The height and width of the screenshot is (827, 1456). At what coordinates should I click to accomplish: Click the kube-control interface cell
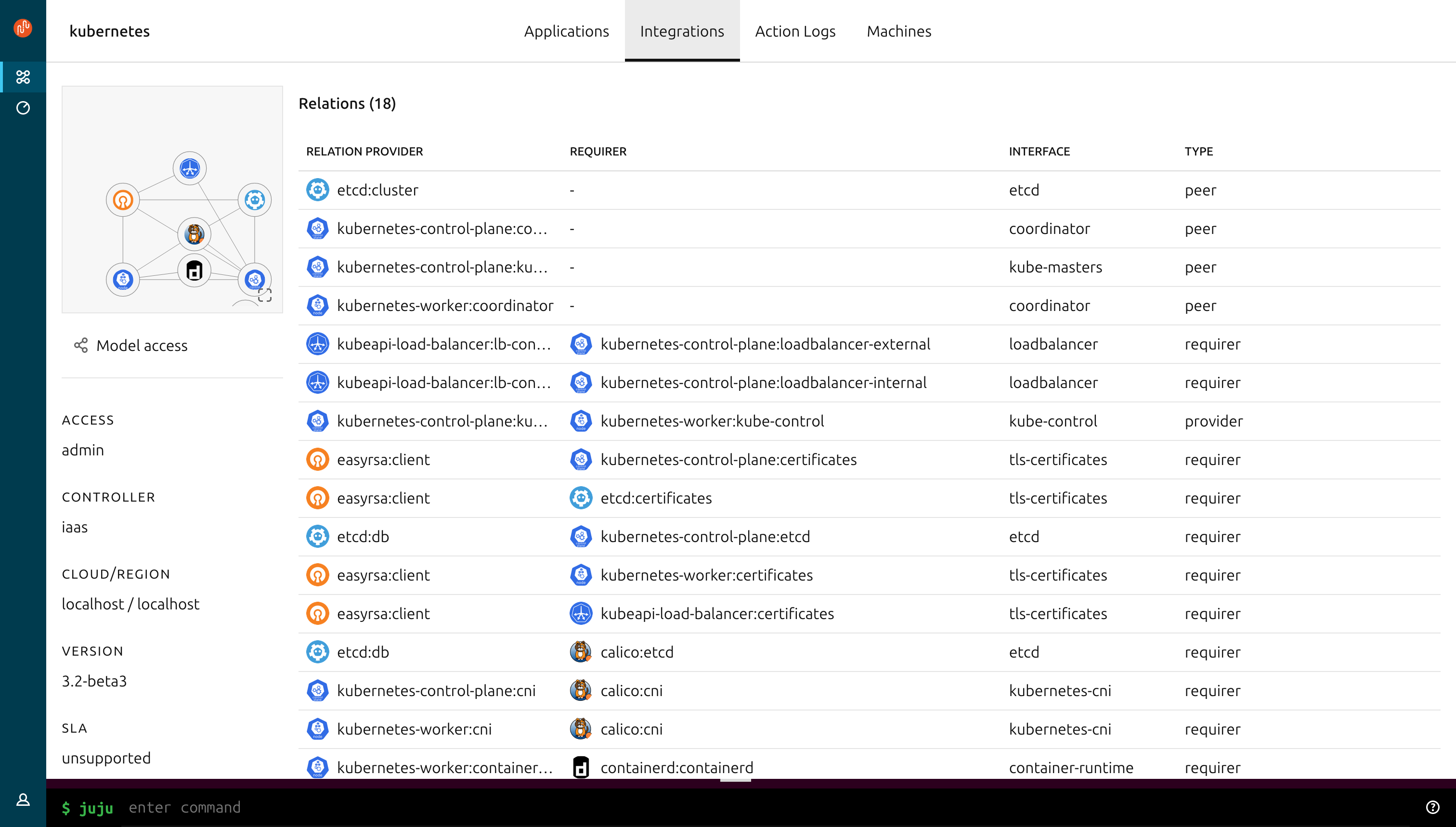[x=1053, y=421]
